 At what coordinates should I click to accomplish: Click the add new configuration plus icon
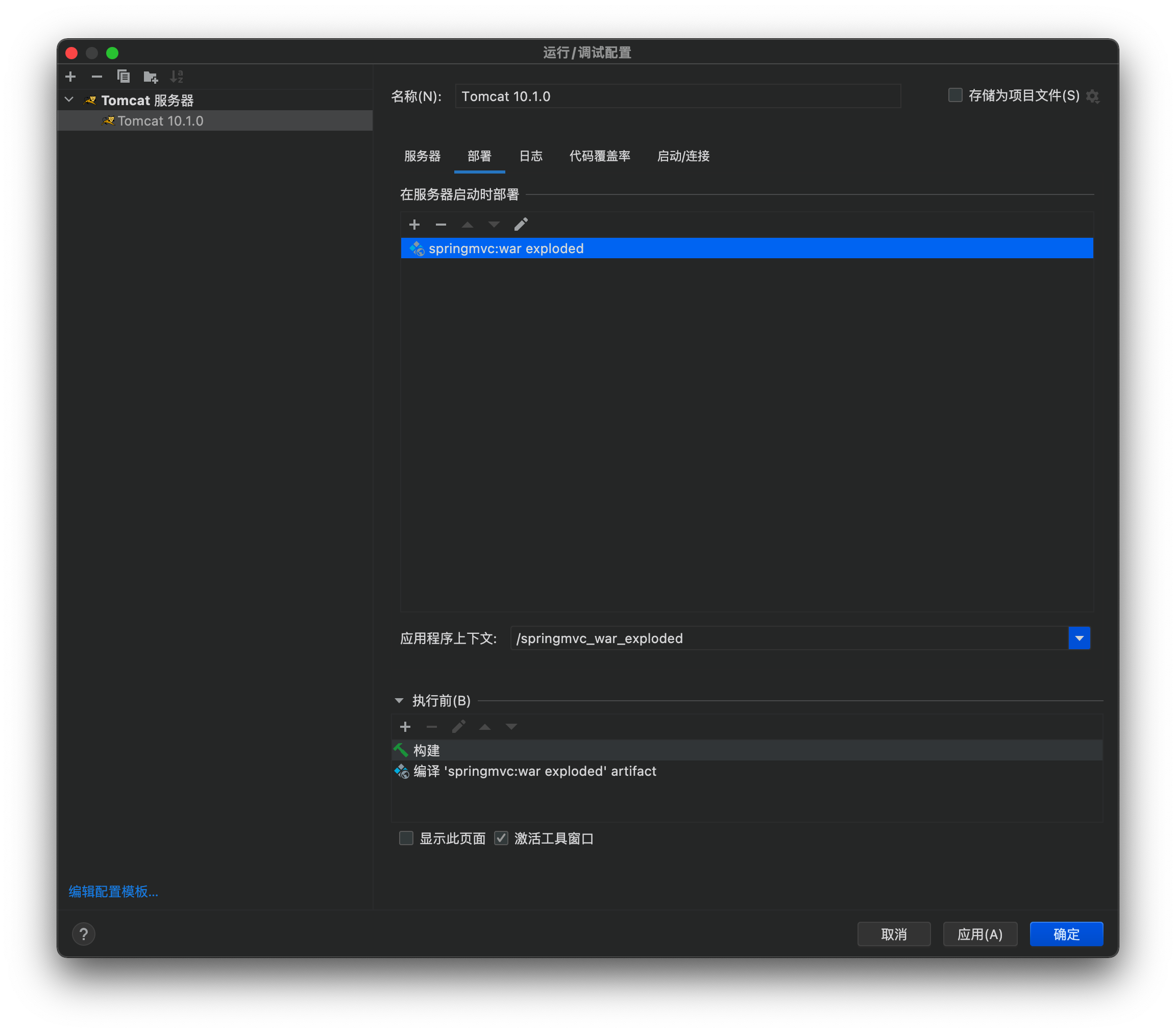click(x=71, y=77)
